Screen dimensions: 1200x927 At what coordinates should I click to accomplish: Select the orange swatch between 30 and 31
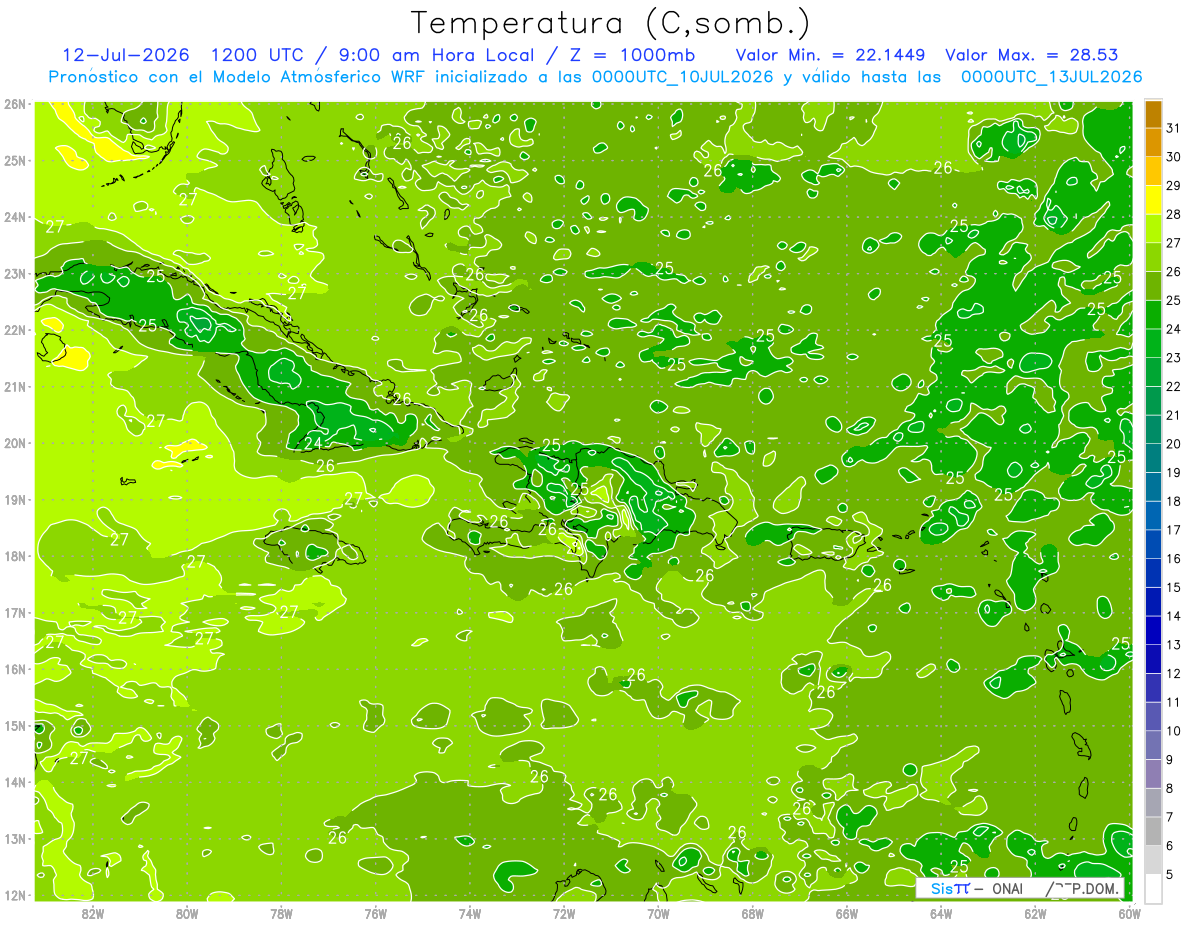coord(1153,143)
